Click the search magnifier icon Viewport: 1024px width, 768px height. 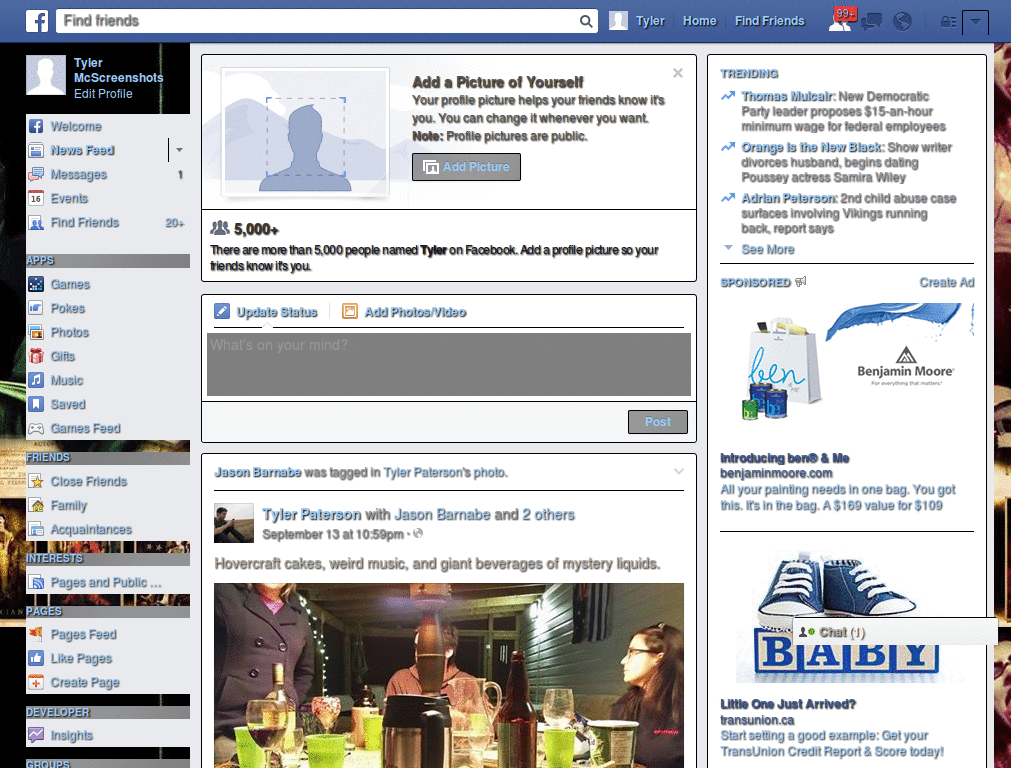pos(586,21)
